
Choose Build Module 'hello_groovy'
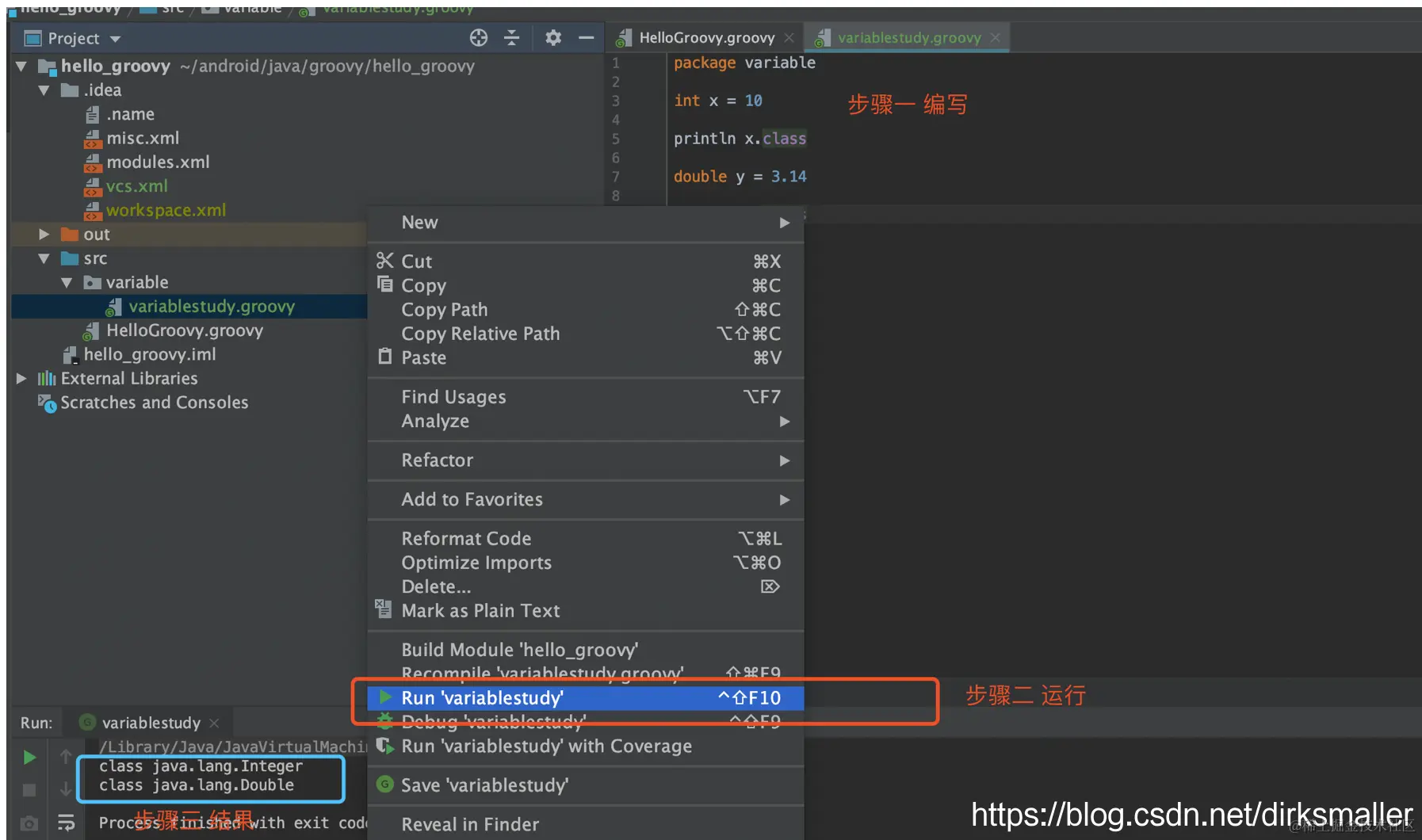(x=586, y=650)
